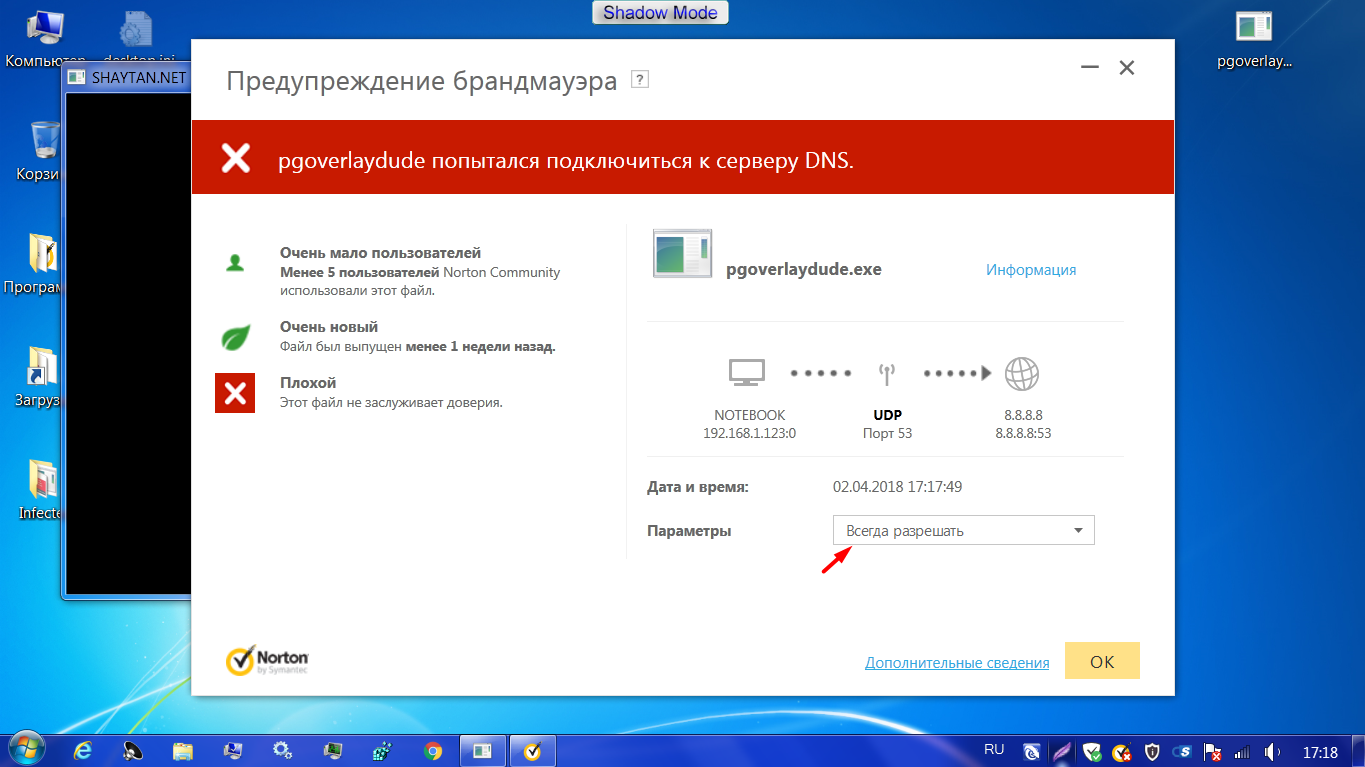This screenshot has height=767, width=1365.
Task: Switch to pgoverlaydude window taskbar button
Action: pos(482,750)
